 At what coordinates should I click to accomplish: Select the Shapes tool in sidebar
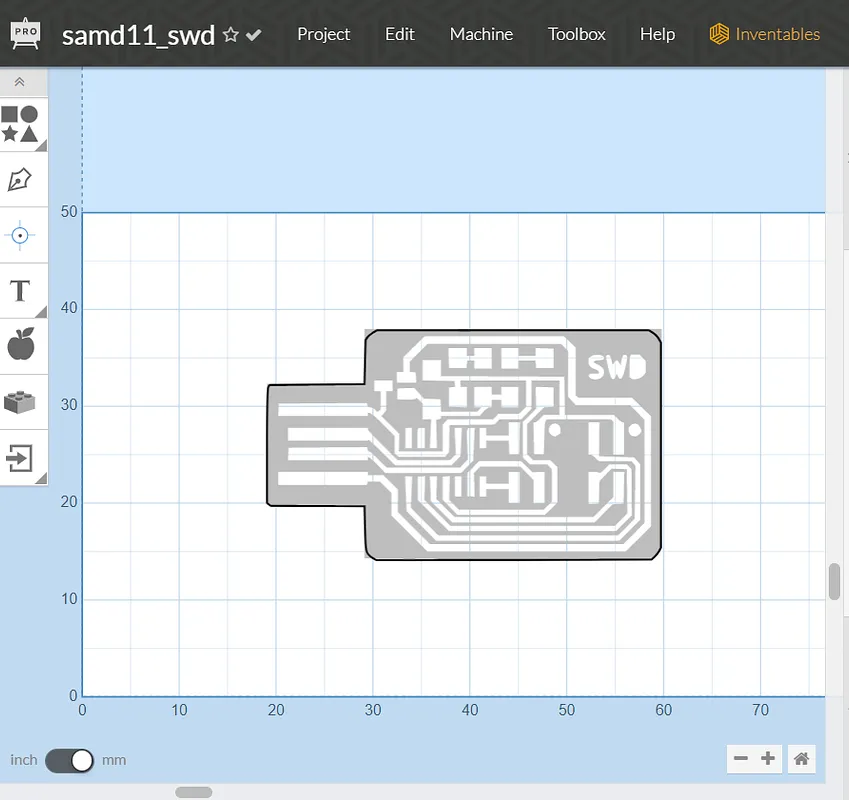click(21, 124)
